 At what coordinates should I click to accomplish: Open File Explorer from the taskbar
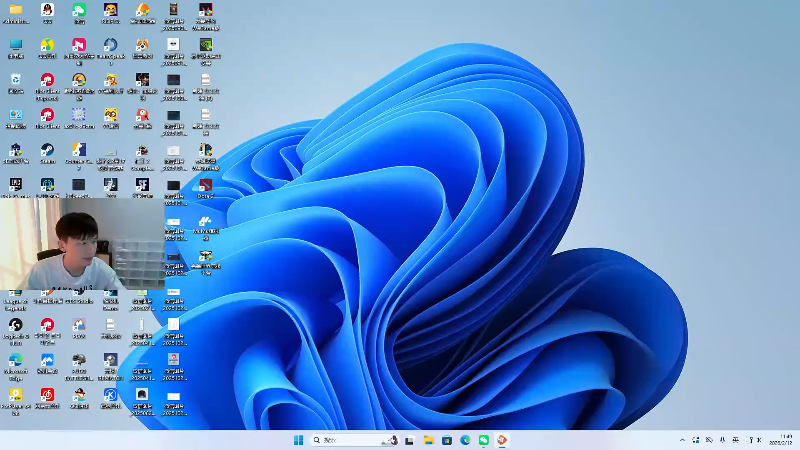pos(428,440)
